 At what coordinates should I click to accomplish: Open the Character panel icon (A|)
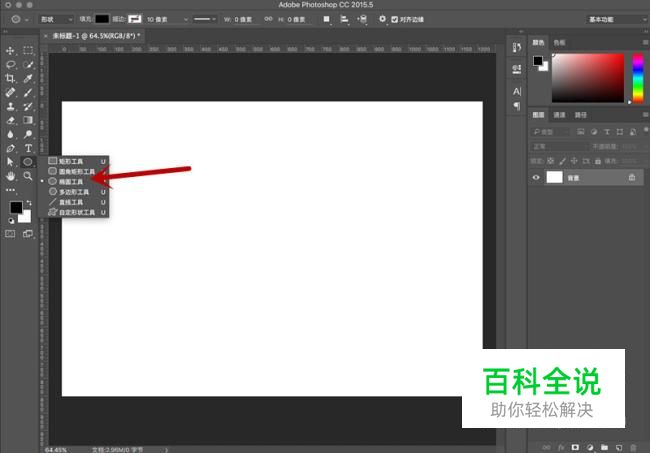517,91
